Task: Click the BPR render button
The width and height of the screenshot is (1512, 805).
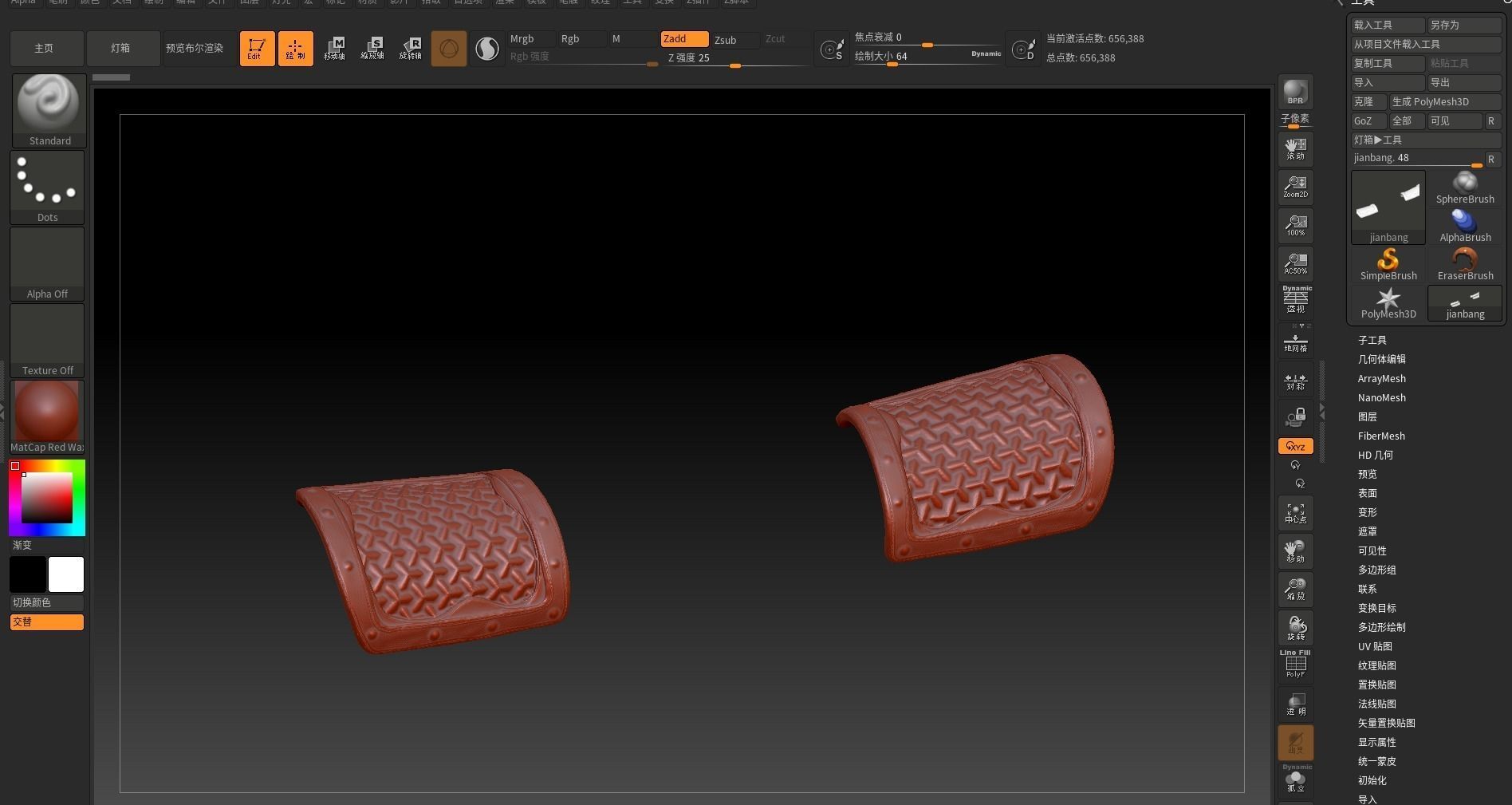Action: (1295, 92)
